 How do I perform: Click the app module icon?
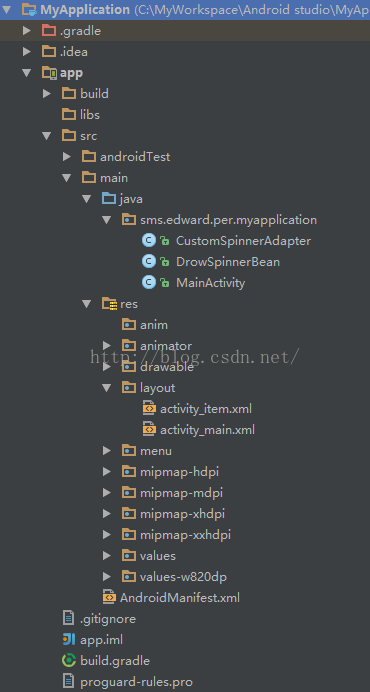pyautogui.click(x=49, y=73)
